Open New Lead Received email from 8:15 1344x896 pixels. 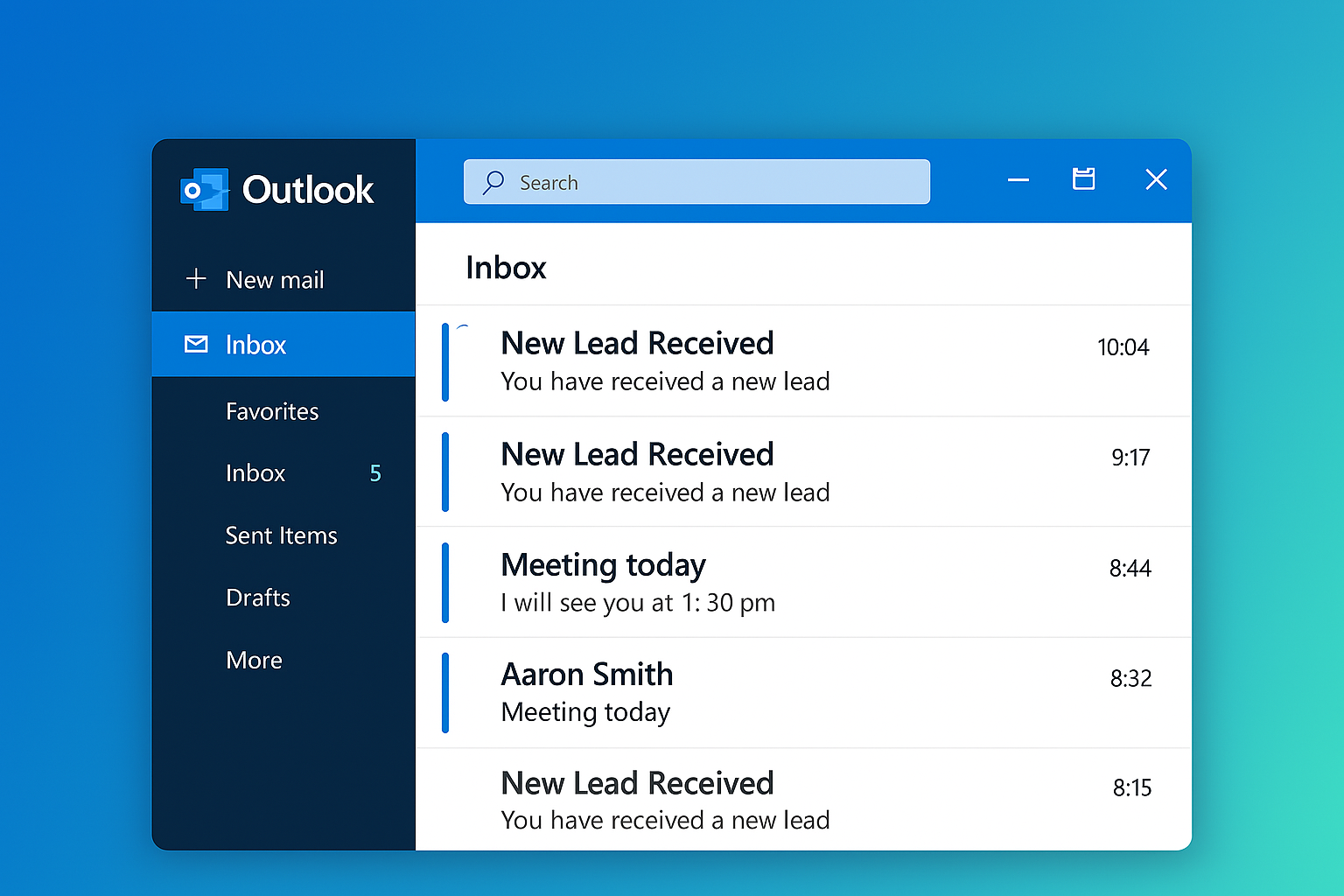click(787, 801)
